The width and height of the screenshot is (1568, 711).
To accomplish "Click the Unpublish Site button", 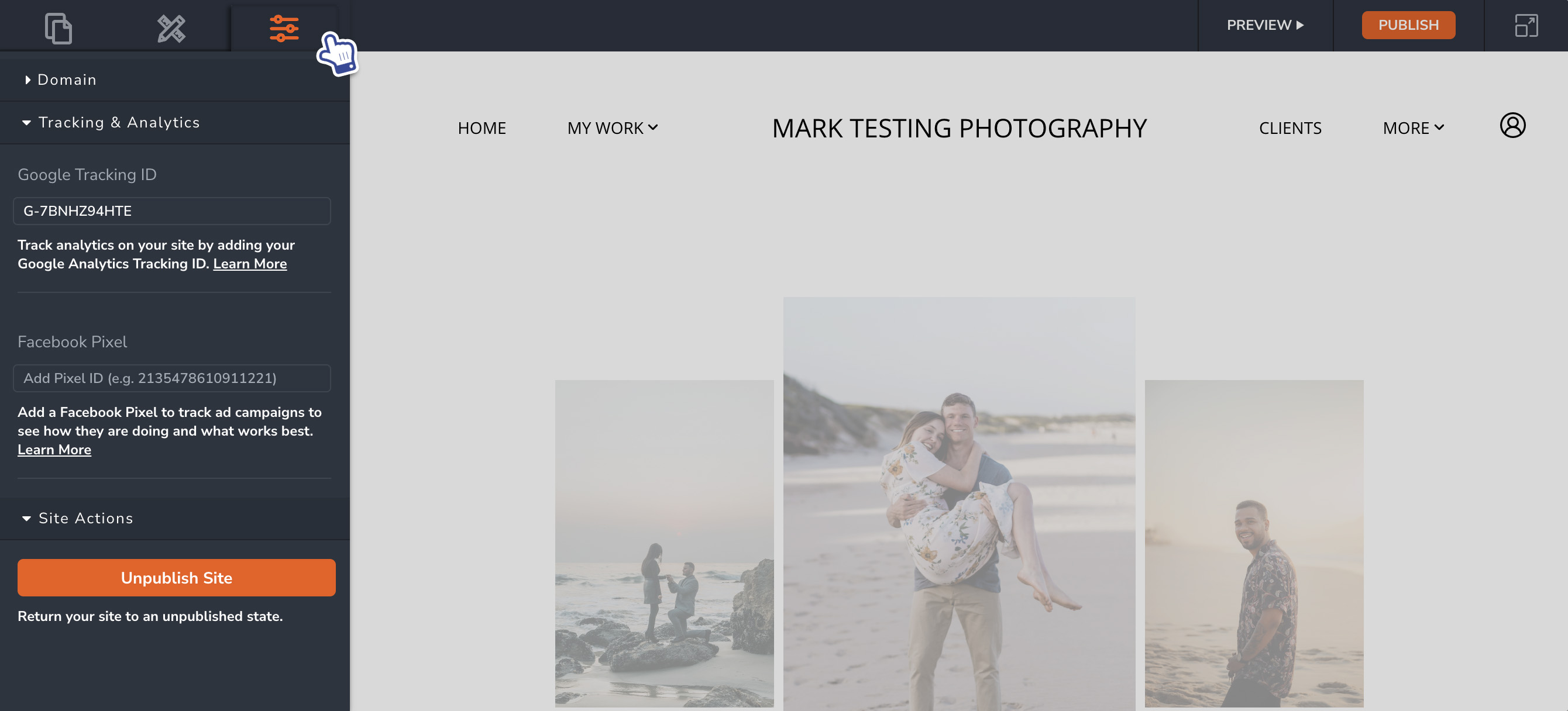I will [x=176, y=578].
